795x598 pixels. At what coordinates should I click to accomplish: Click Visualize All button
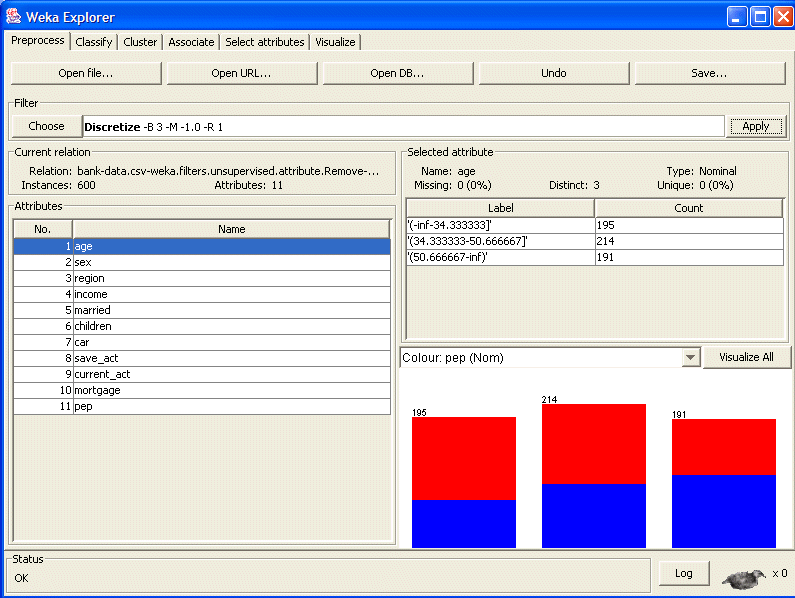pyautogui.click(x=746, y=357)
